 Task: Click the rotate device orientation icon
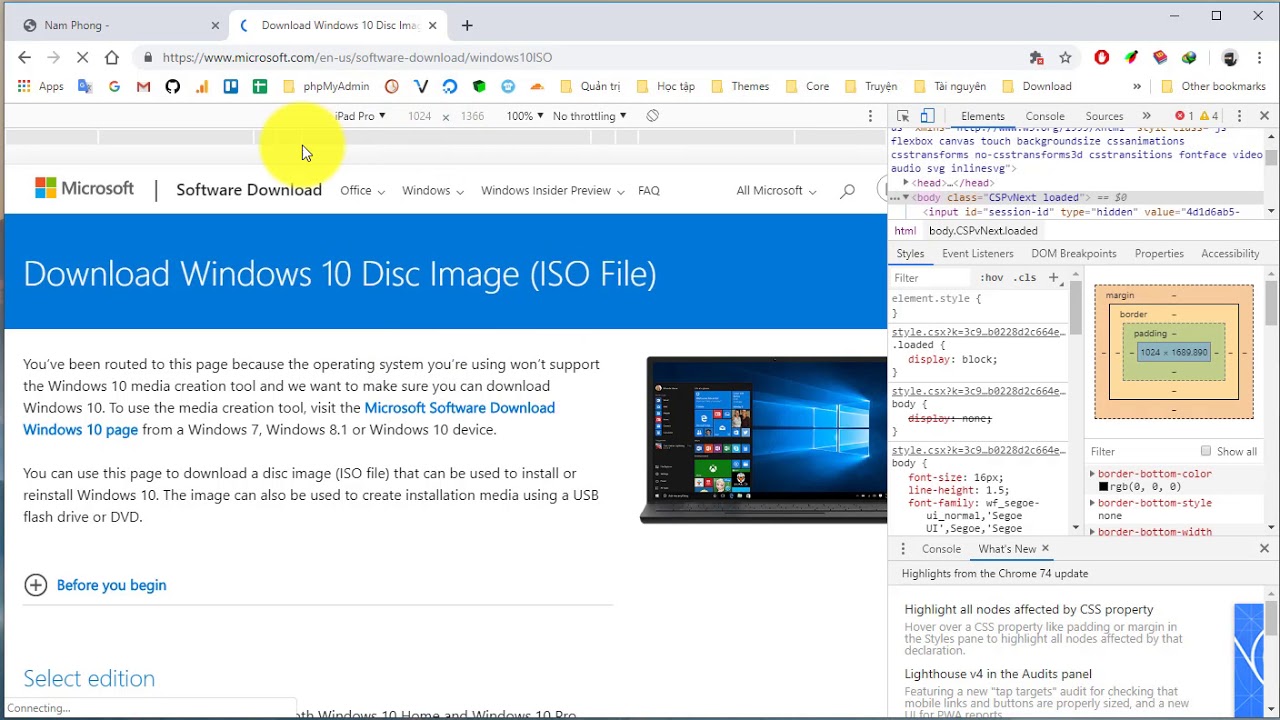pos(652,116)
